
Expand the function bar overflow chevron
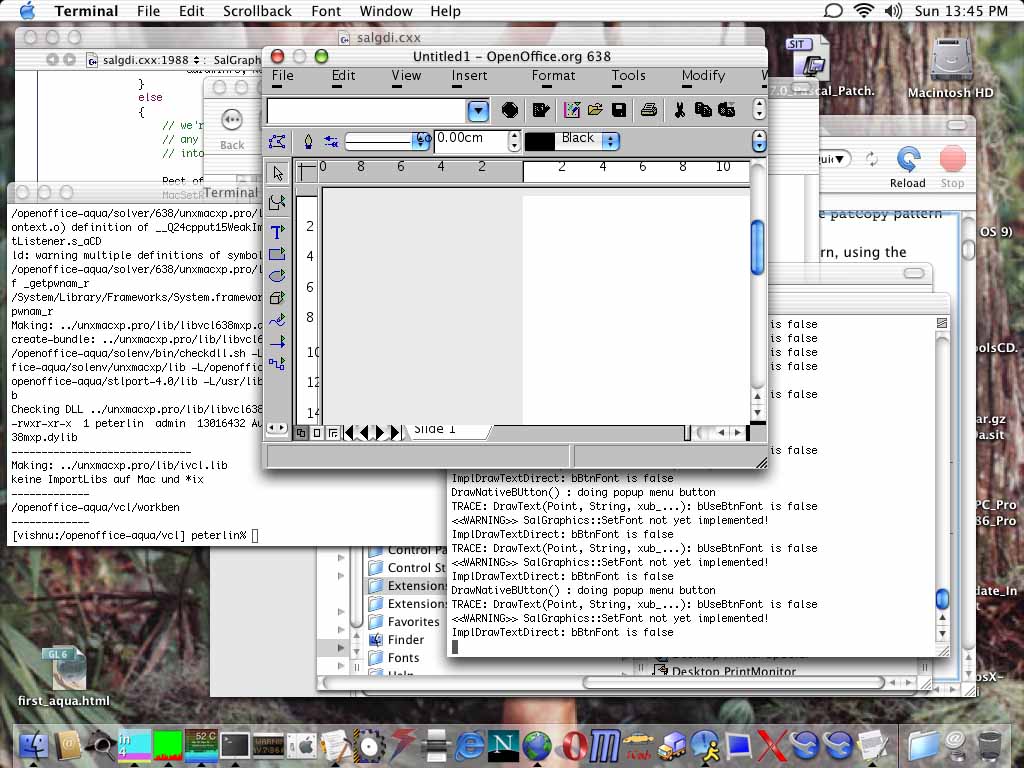point(759,109)
